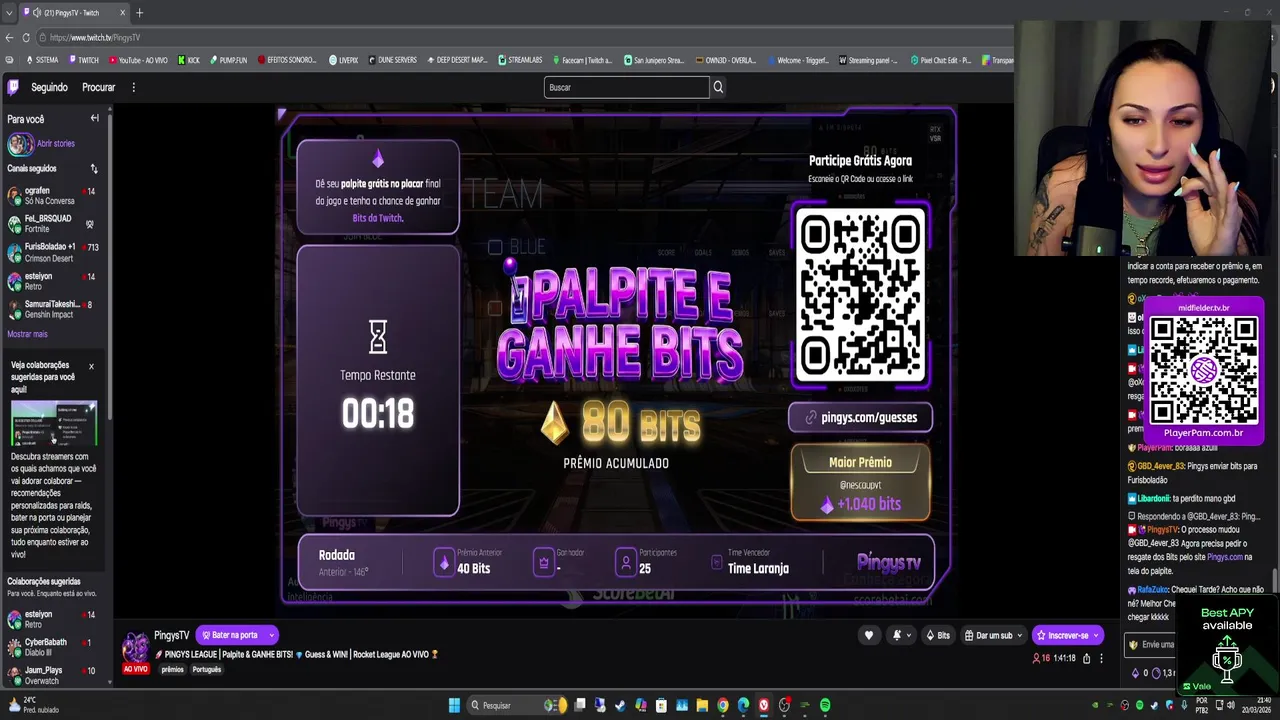This screenshot has height=720, width=1280.
Task: Select the PingysTV - Twitch browser tab
Action: pos(74,13)
